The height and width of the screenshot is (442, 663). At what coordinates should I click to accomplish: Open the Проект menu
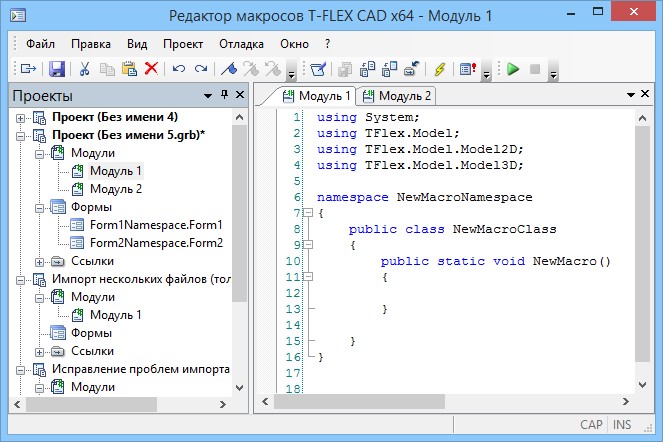coord(183,44)
